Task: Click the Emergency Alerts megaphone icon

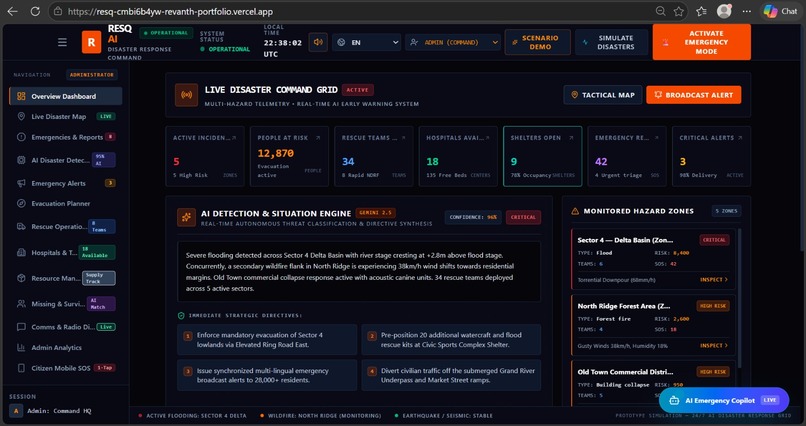Action: click(21, 183)
